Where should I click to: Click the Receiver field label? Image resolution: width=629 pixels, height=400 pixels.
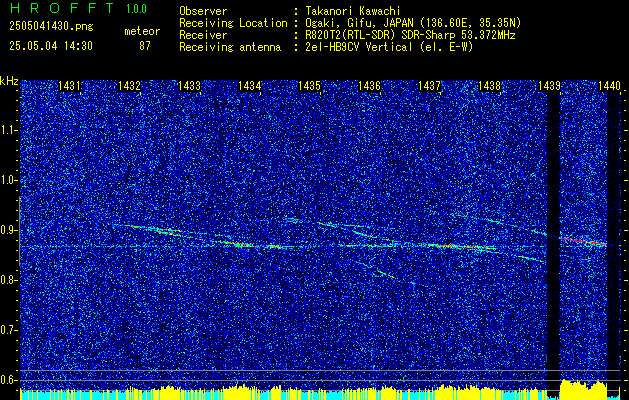203,35
